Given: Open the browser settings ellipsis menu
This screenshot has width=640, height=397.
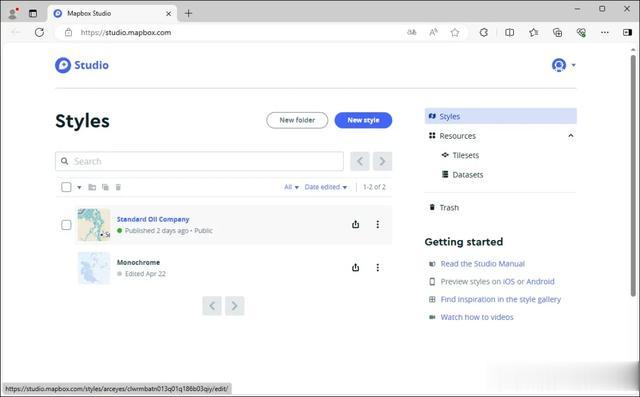Looking at the screenshot, I should pos(605,33).
